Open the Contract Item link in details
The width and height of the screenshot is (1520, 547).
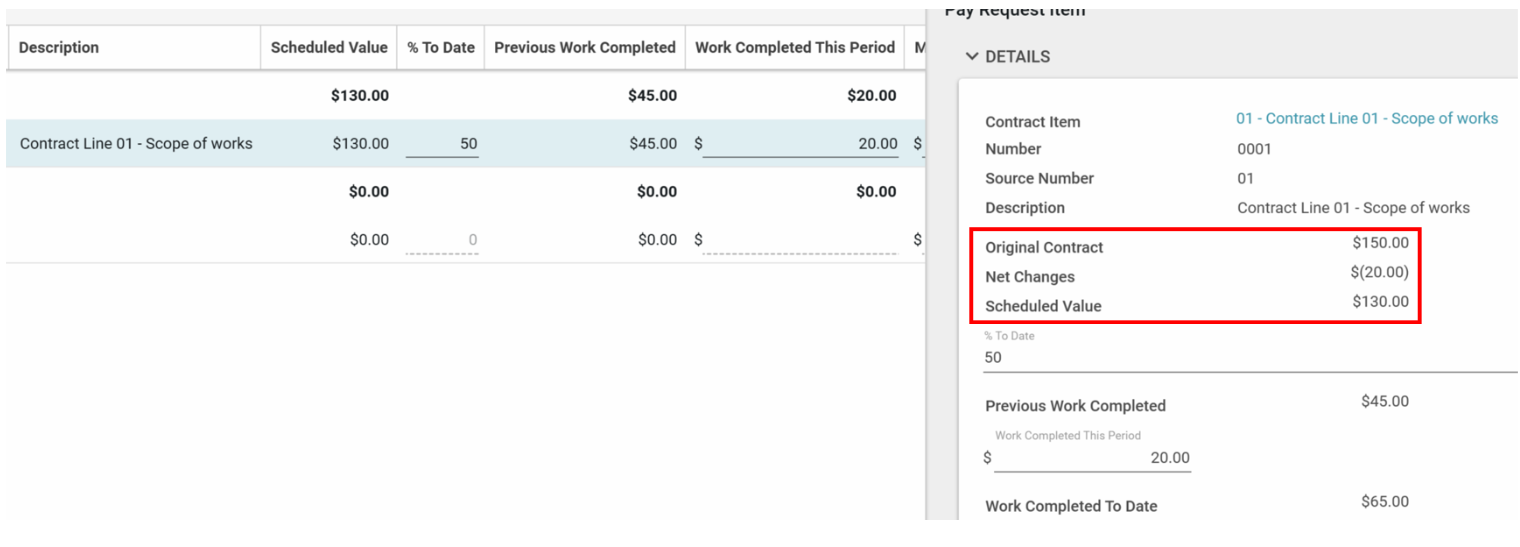(x=1366, y=119)
